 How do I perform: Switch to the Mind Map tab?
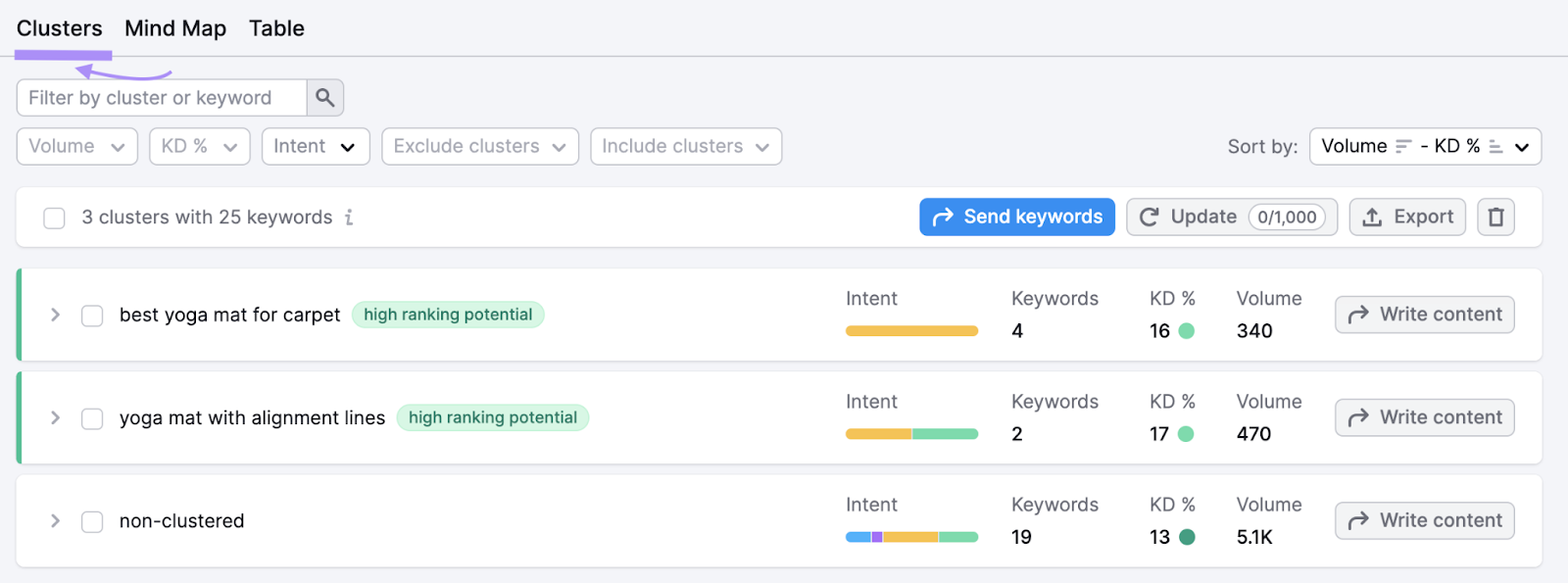click(175, 28)
